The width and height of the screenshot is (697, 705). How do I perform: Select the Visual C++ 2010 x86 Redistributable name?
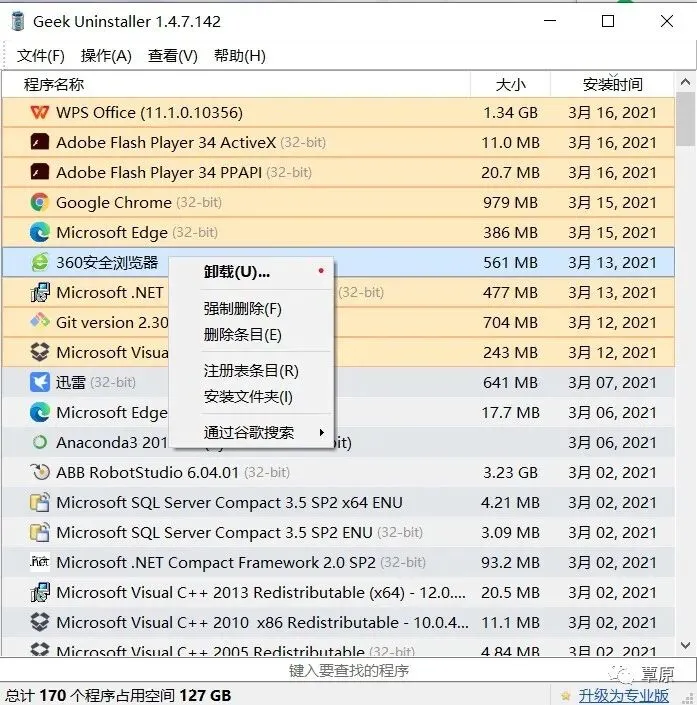click(x=262, y=622)
